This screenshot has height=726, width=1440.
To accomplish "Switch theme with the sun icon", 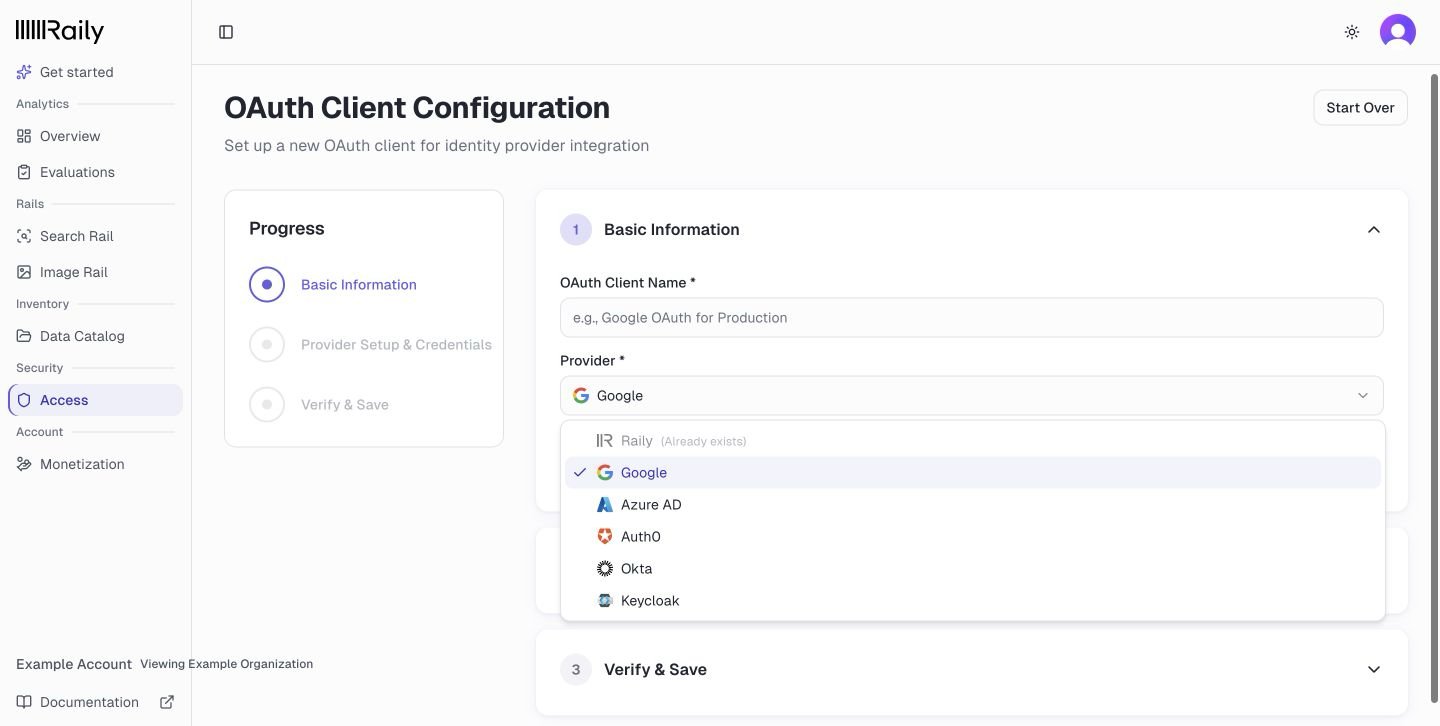I will click(1352, 32).
